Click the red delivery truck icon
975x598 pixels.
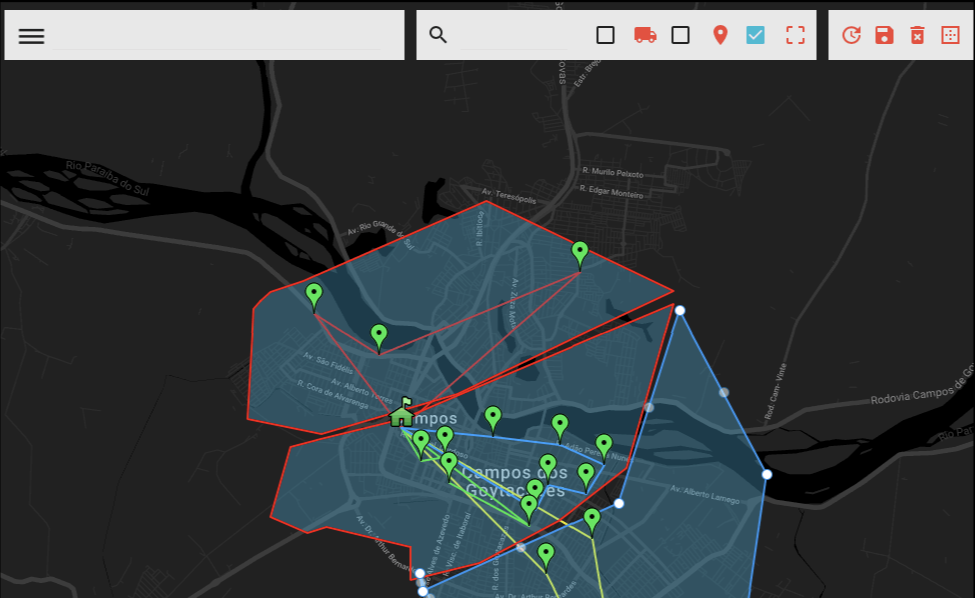pos(645,35)
